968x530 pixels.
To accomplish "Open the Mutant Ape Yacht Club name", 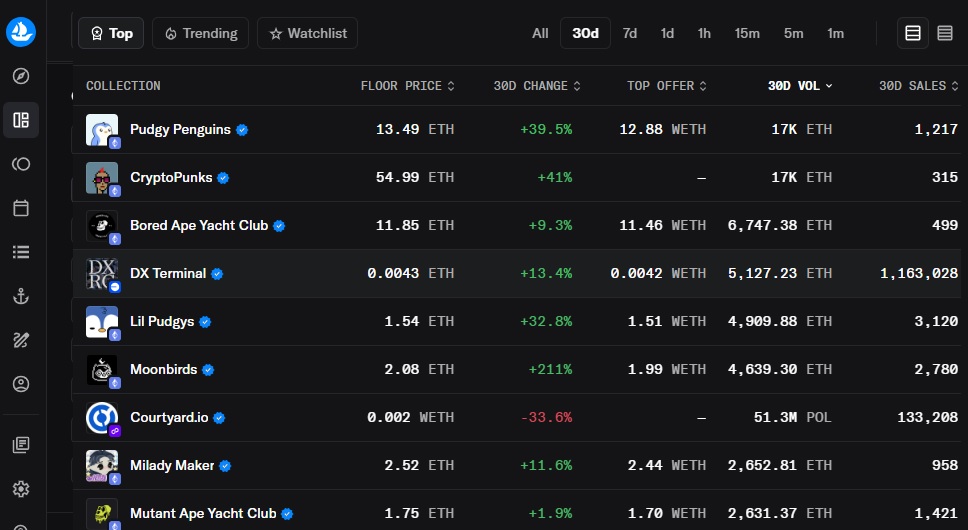I will click(x=203, y=513).
